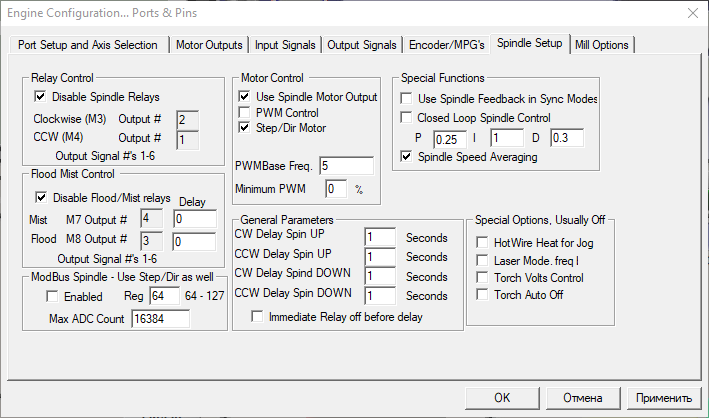Toggle Disable Spindle Relays checkbox

pos(41,97)
